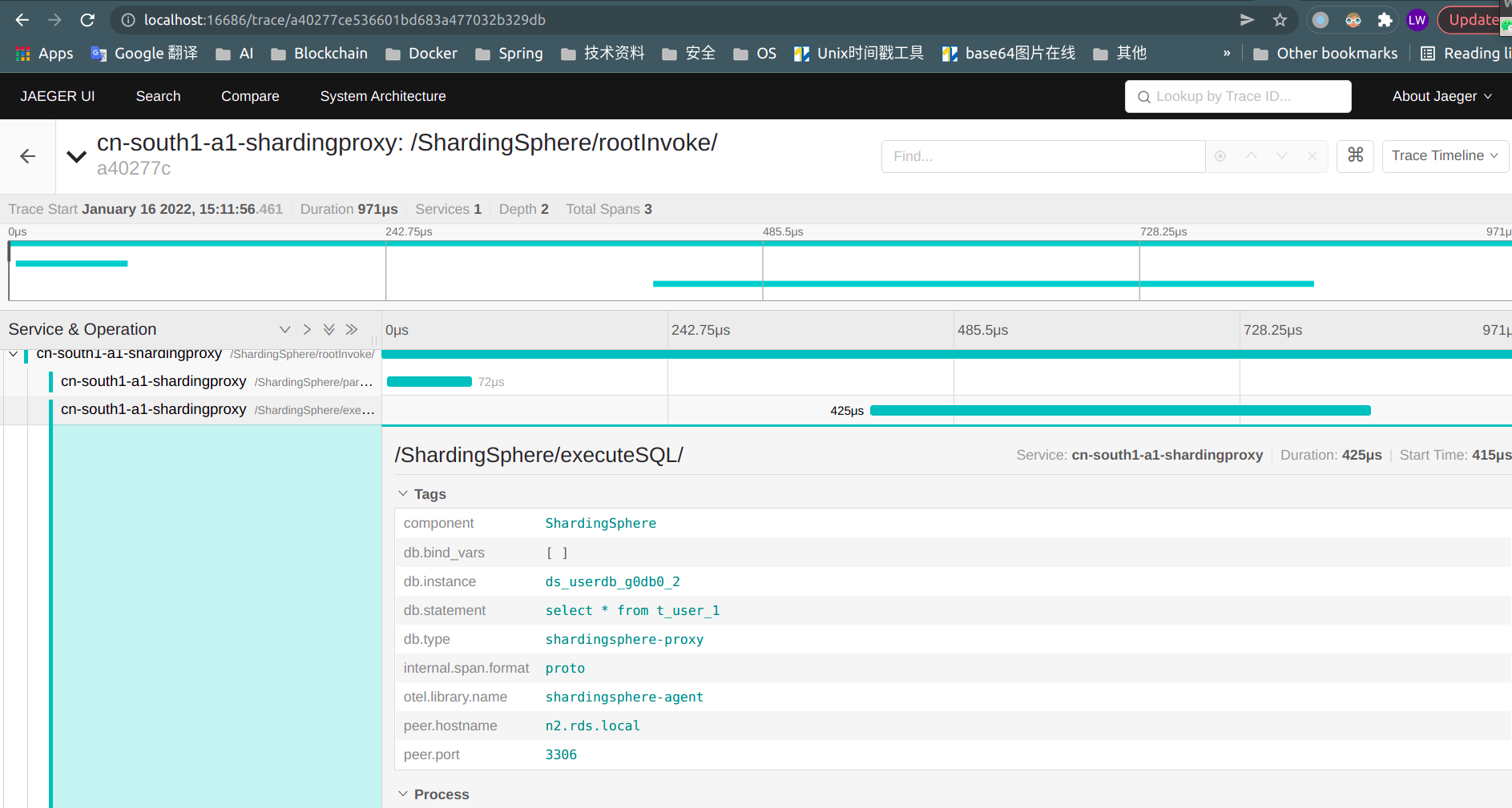Viewport: 1512px width, 808px height.
Task: Return to search results with the back arrow
Action: click(x=28, y=156)
